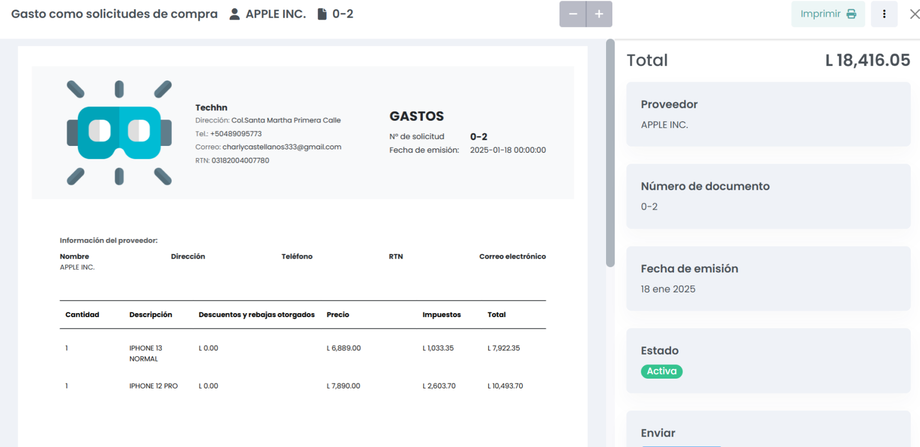Click the Descripción column header
This screenshot has height=447, width=920.
tap(151, 314)
